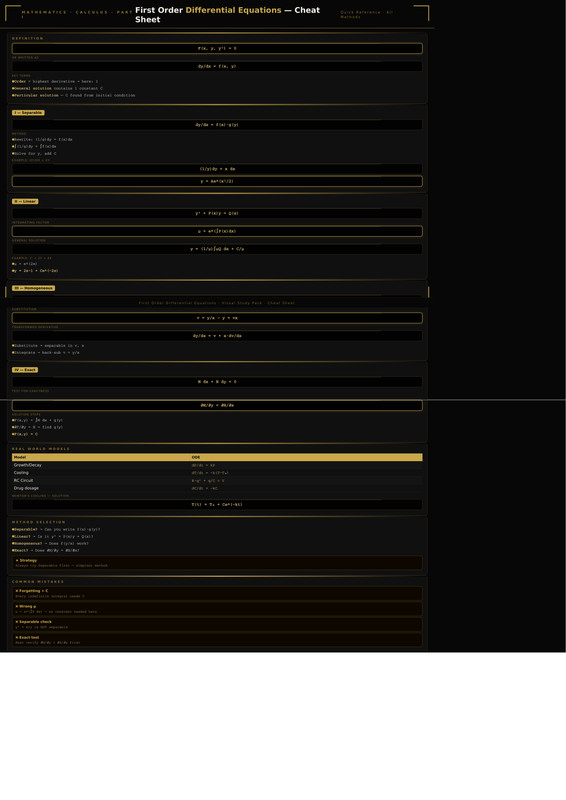The width and height of the screenshot is (566, 800).
Task: Click the 'REAL WORLD MODELS' heading
Action: click(x=41, y=449)
